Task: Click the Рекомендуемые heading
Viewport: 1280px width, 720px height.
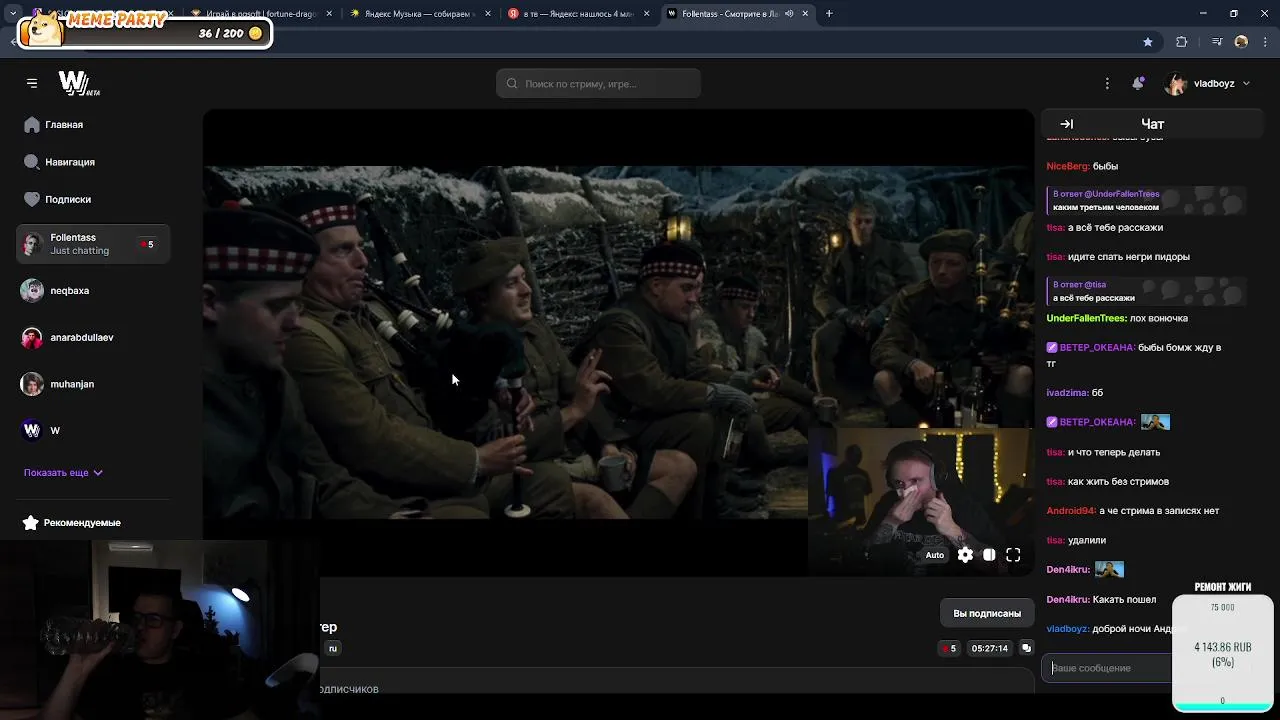Action: tap(82, 523)
